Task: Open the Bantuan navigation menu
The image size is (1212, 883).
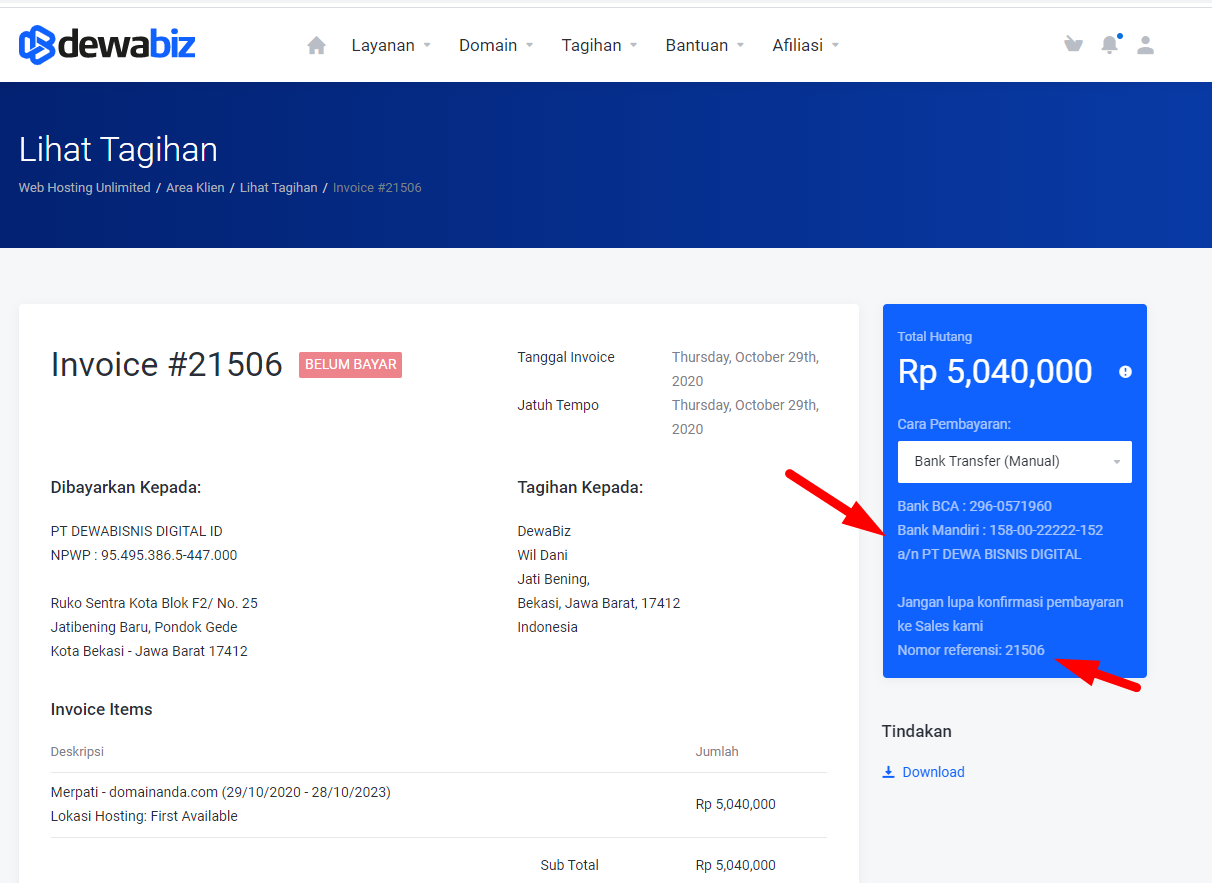Action: point(704,45)
